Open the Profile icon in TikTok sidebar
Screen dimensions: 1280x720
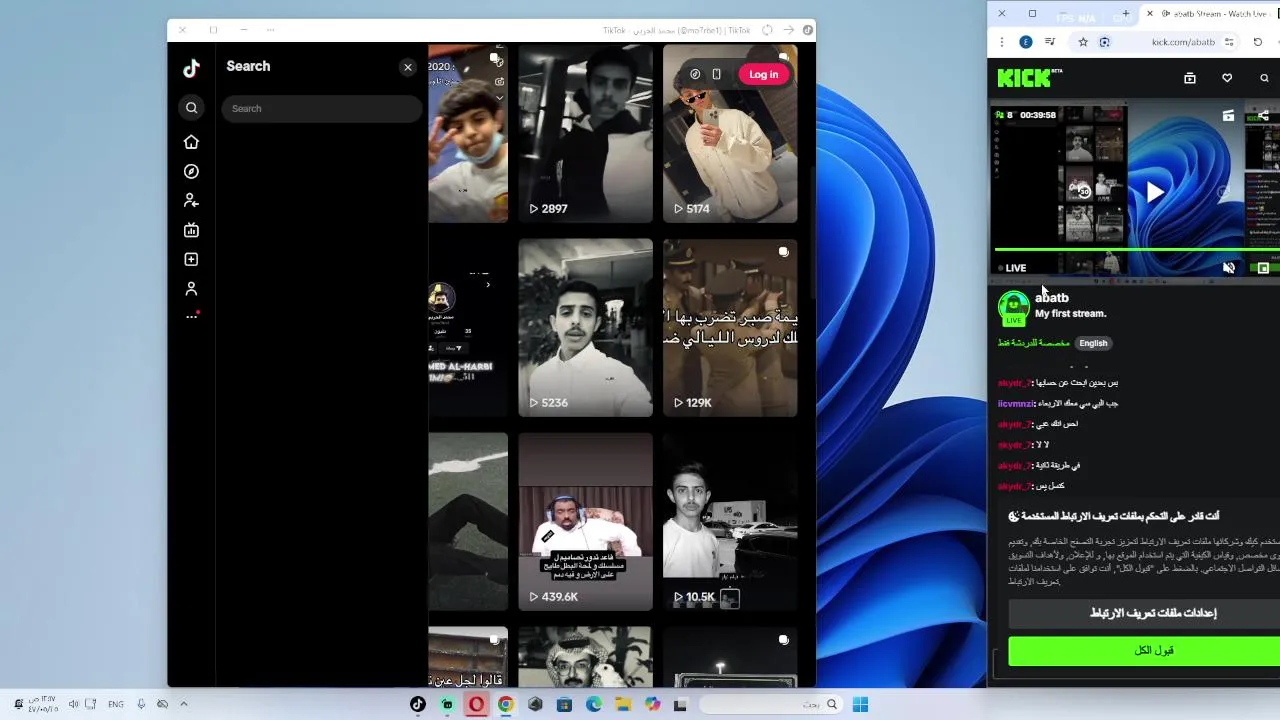click(x=191, y=289)
